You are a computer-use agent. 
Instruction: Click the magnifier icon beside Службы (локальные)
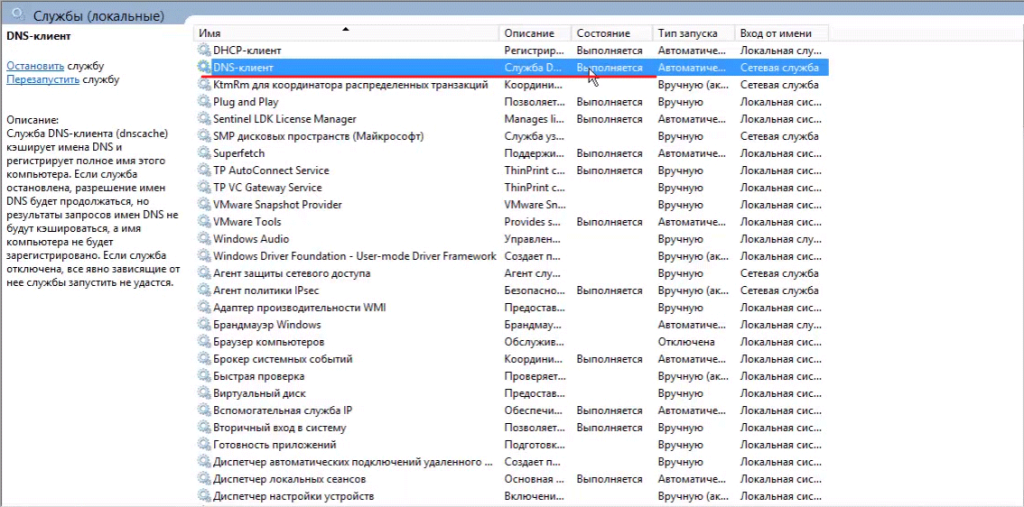click(x=17, y=16)
